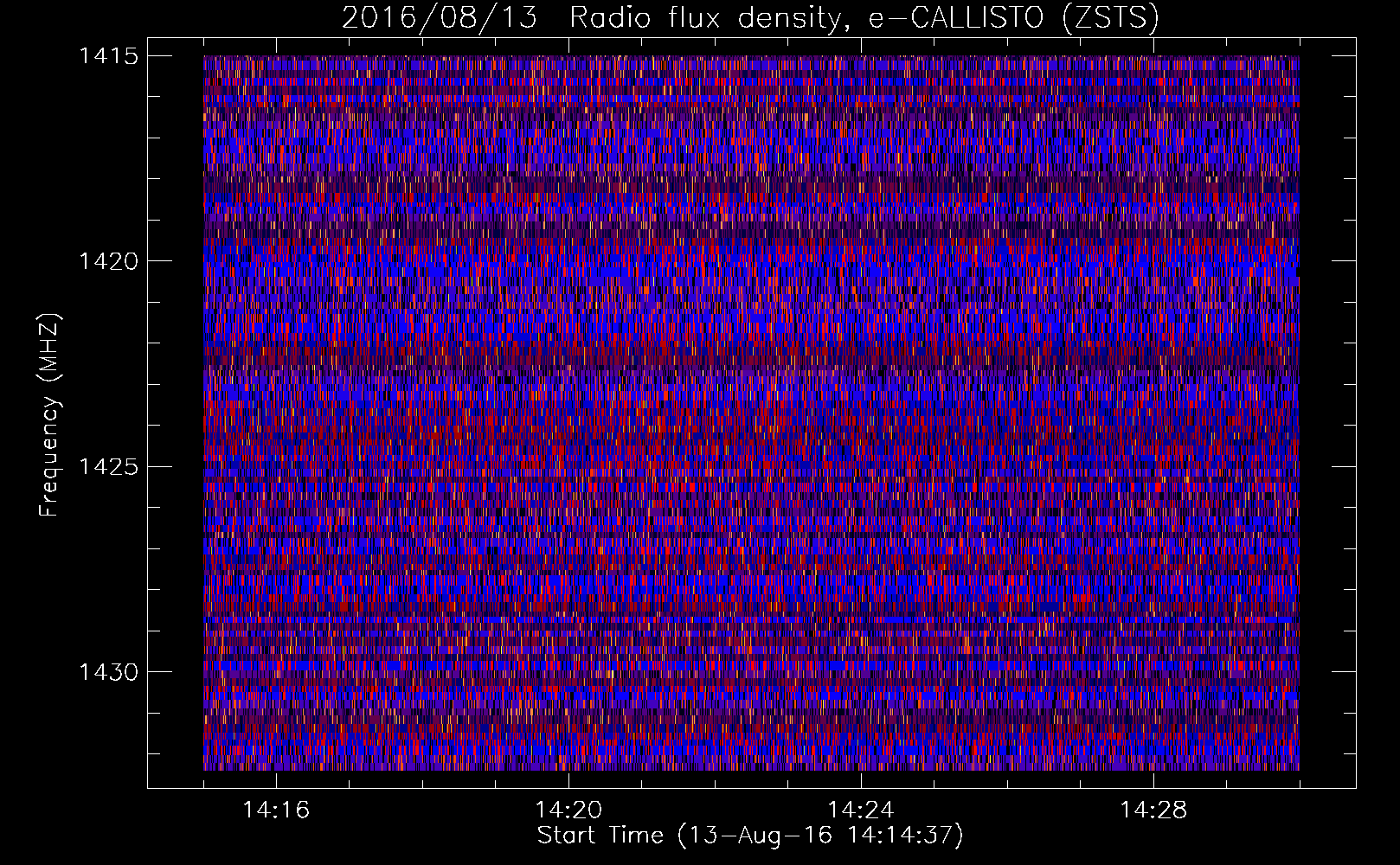Select the 1415 frequency tick label
The height and width of the screenshot is (865, 1400).
click(108, 56)
